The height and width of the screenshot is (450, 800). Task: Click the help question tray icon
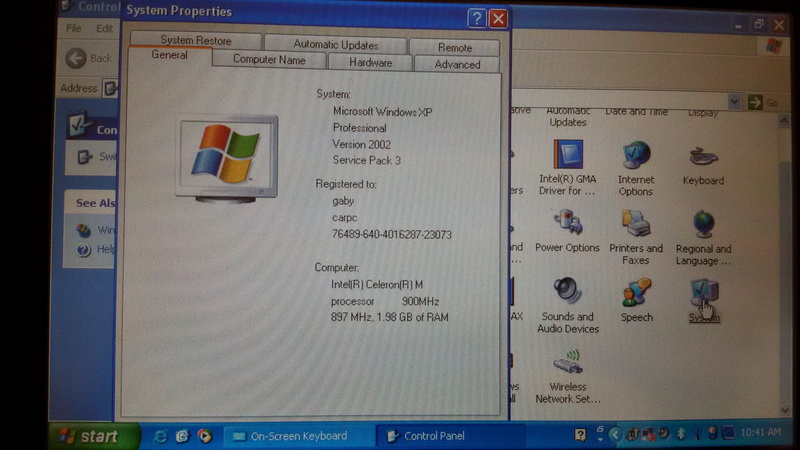click(580, 435)
